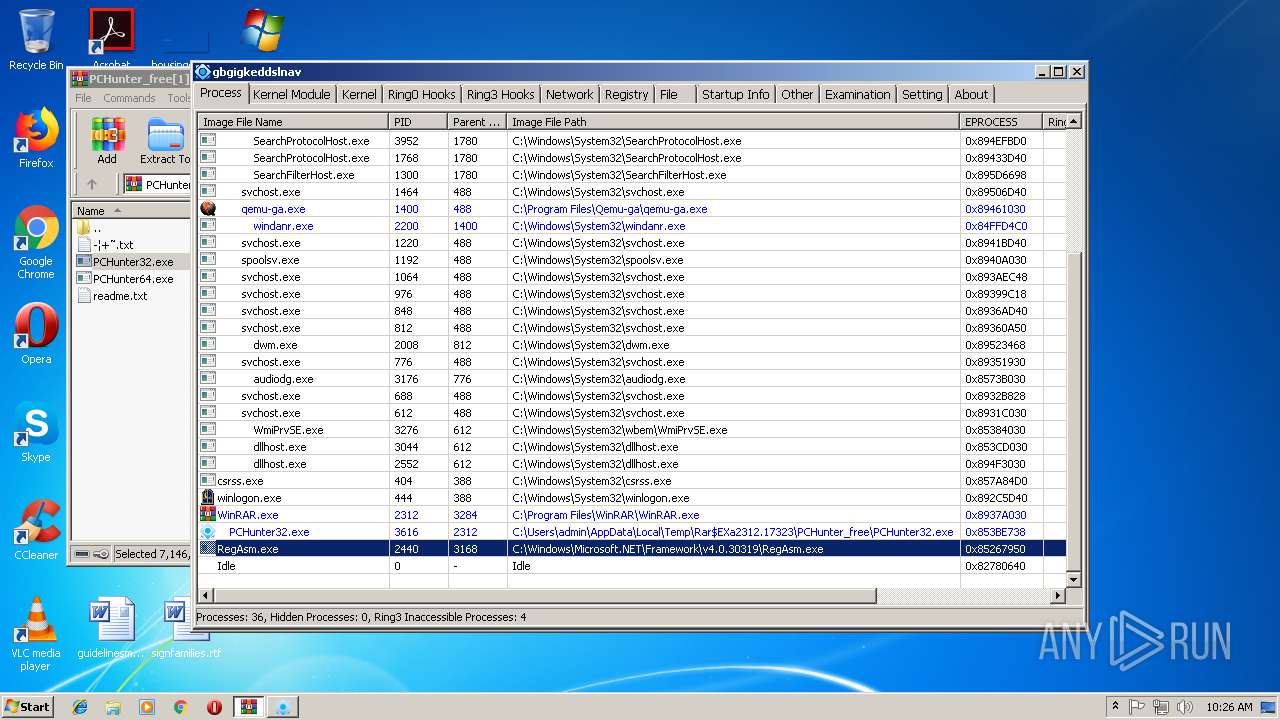
Task: Select the spoolsv.exe process row
Action: [631, 260]
